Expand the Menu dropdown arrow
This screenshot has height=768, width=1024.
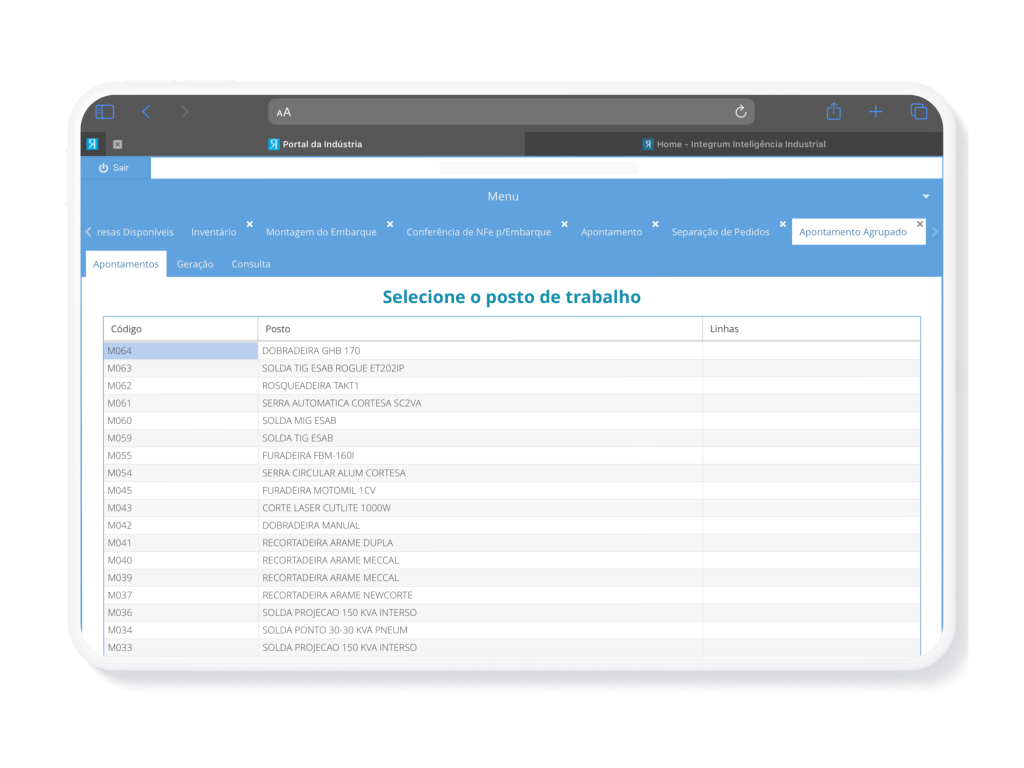[x=925, y=197]
